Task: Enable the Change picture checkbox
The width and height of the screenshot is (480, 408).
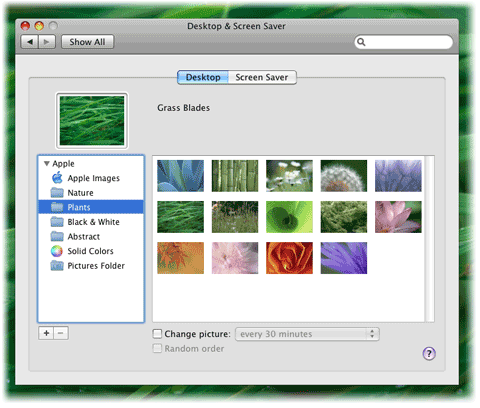Action: (157, 334)
